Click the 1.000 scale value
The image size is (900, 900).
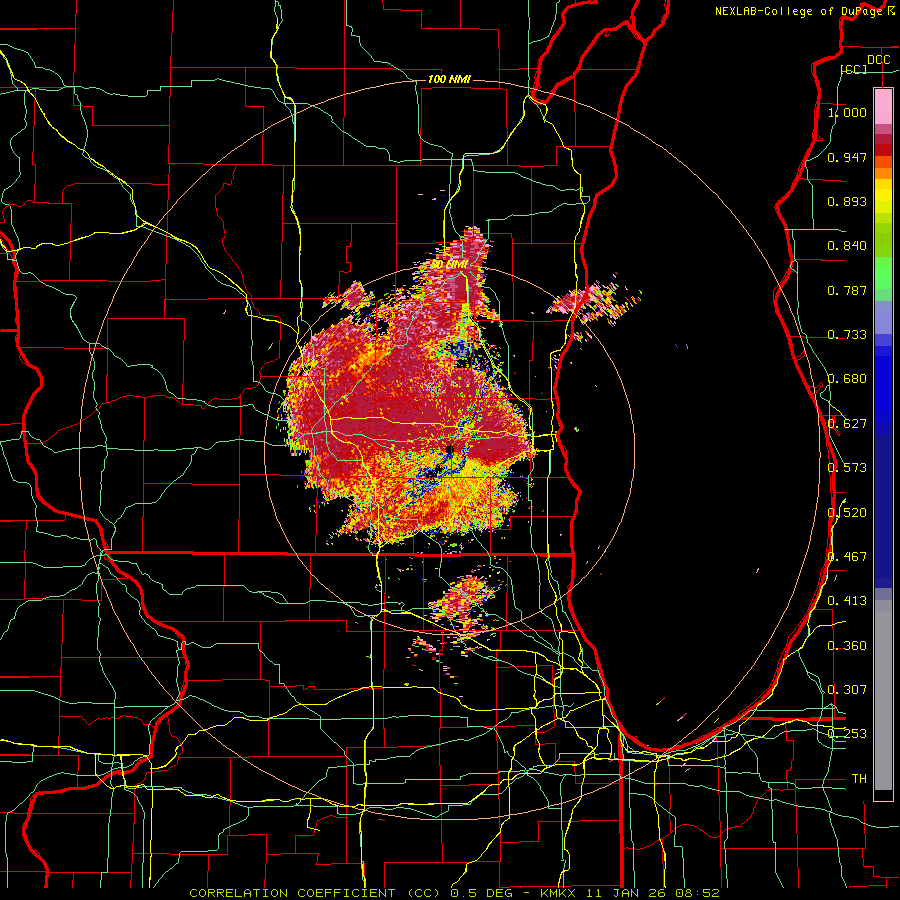pos(847,112)
